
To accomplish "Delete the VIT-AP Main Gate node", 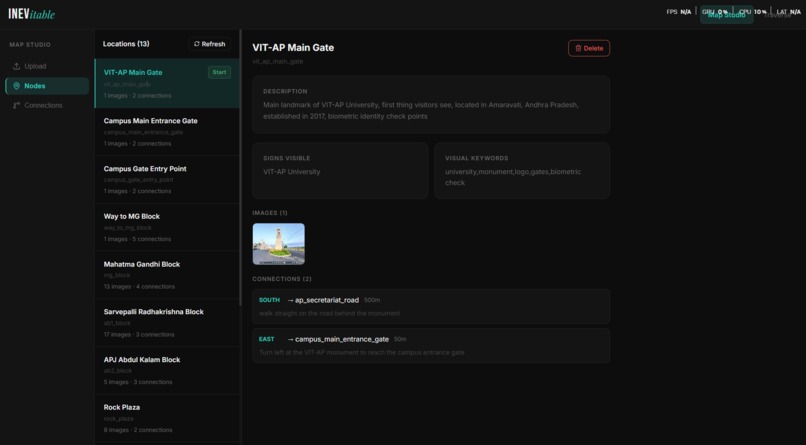I will 589,48.
